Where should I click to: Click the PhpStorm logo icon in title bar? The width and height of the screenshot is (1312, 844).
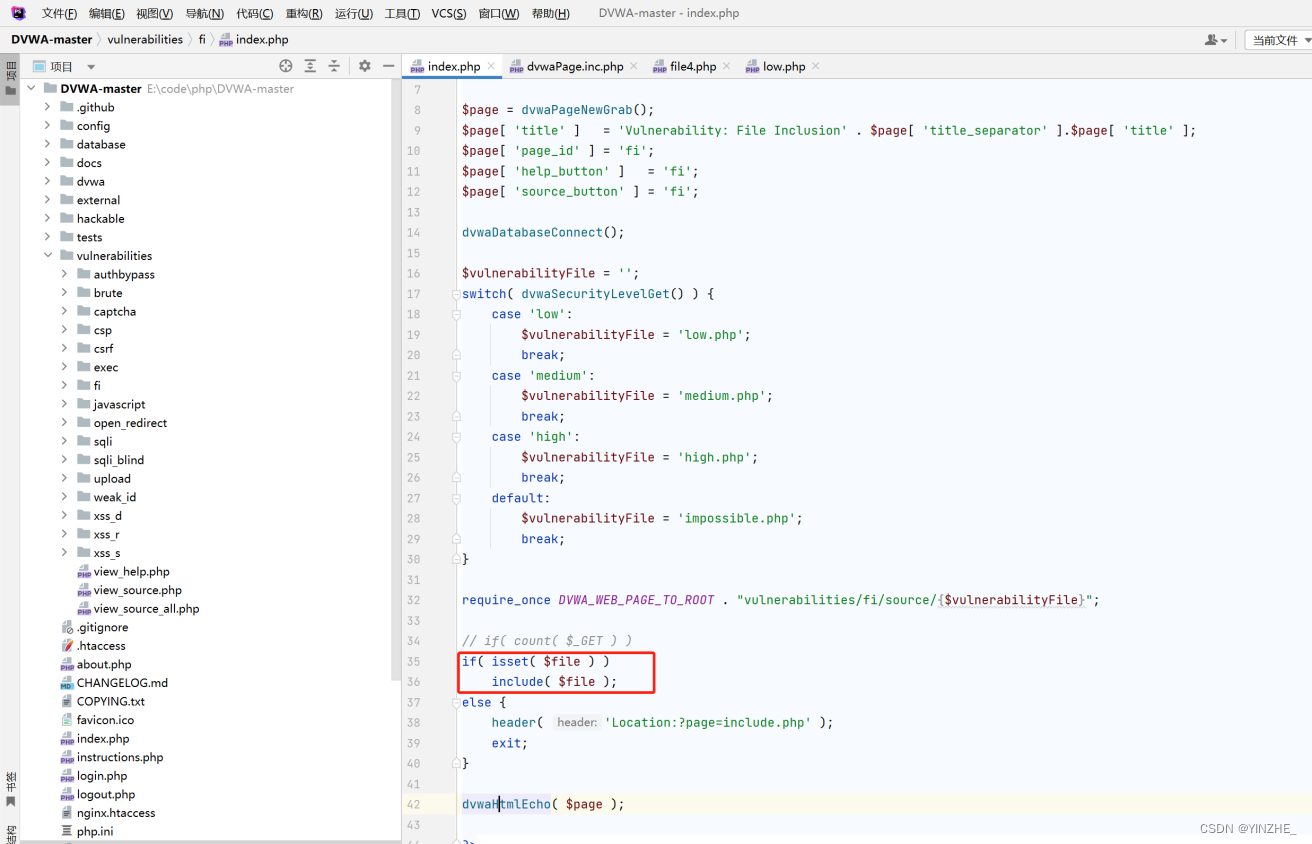(18, 13)
